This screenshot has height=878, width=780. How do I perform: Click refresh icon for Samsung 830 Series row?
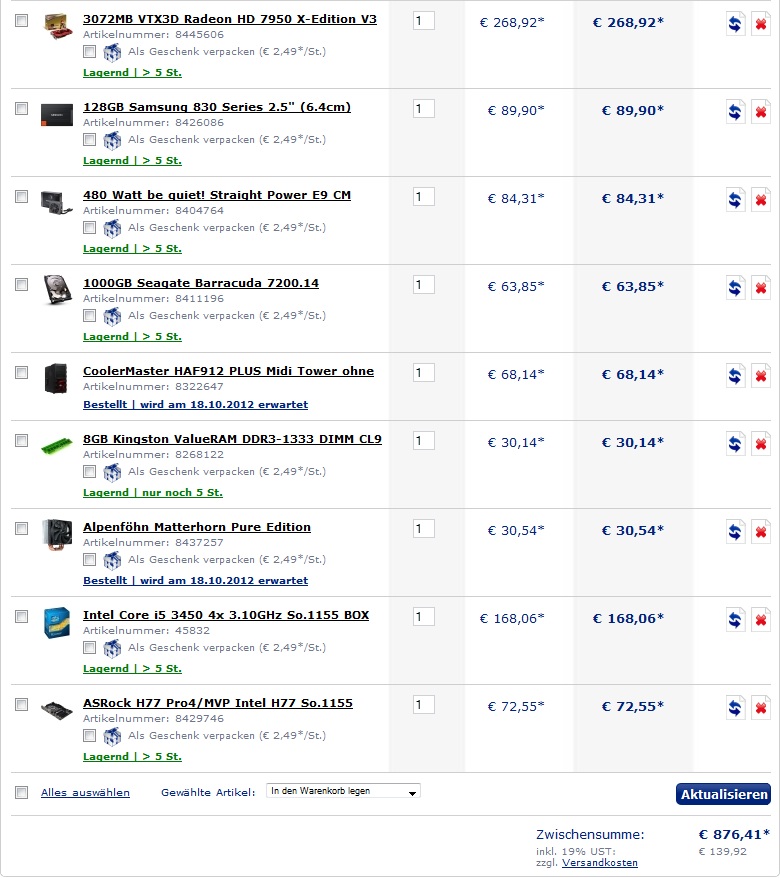click(x=735, y=111)
